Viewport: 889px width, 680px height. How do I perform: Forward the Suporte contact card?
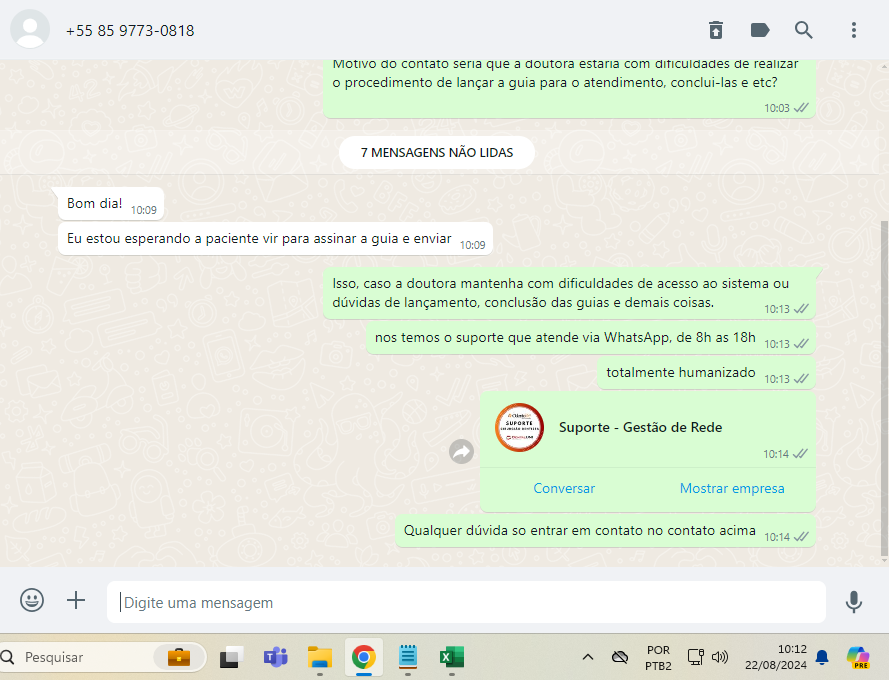[462, 451]
